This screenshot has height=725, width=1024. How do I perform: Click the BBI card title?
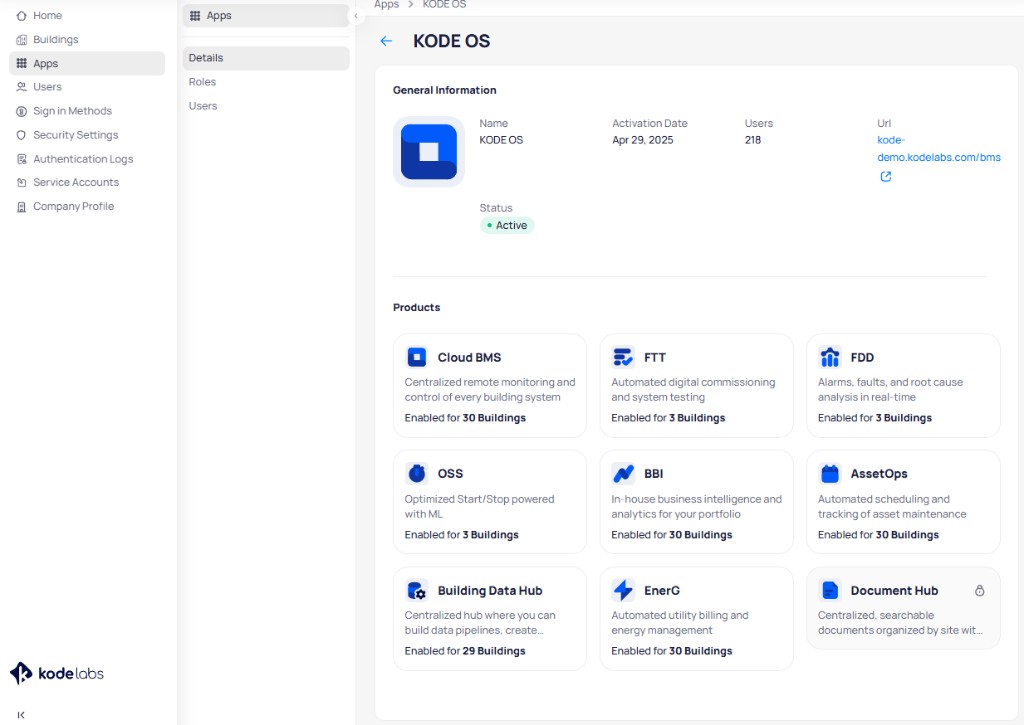click(x=653, y=473)
